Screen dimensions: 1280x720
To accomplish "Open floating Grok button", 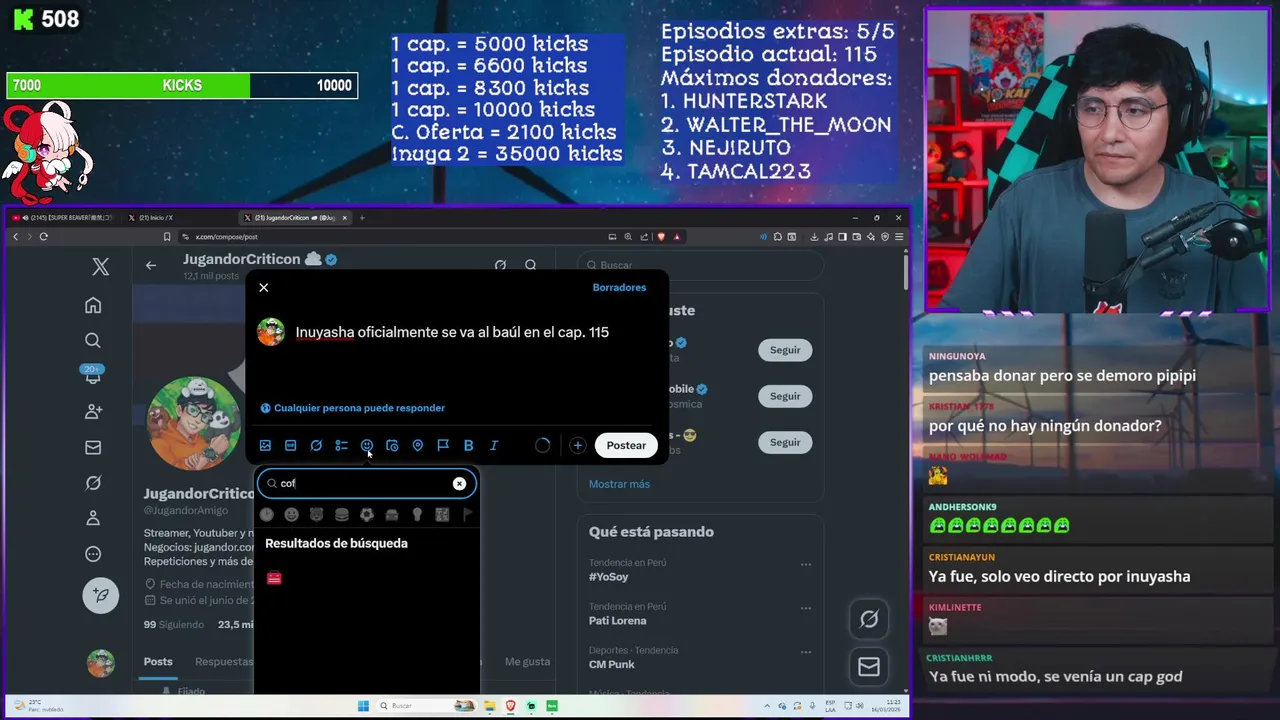I will tap(869, 619).
